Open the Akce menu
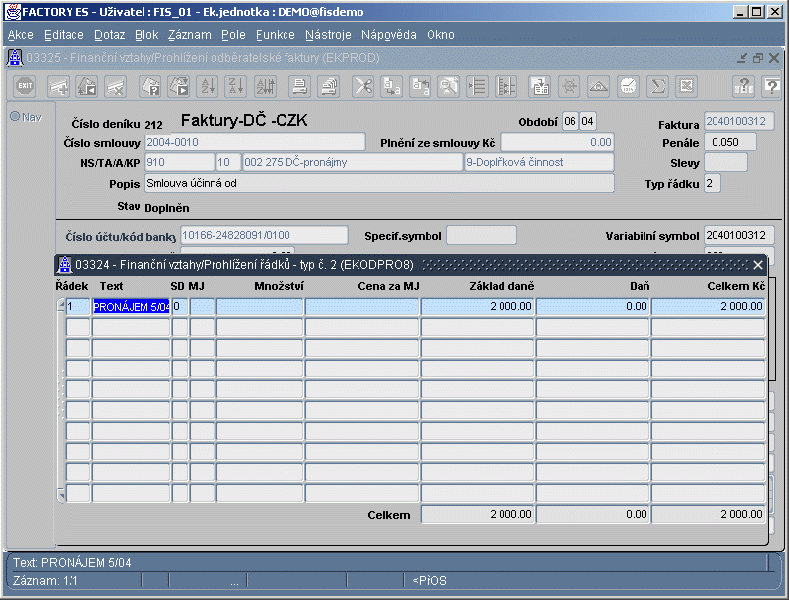This screenshot has width=789, height=600. pos(21,35)
